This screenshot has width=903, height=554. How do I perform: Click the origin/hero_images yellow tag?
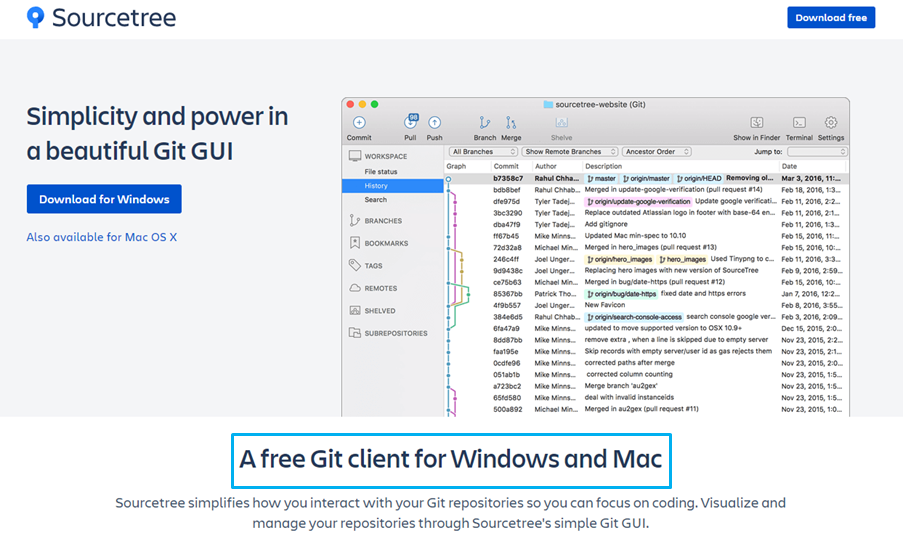click(619, 259)
